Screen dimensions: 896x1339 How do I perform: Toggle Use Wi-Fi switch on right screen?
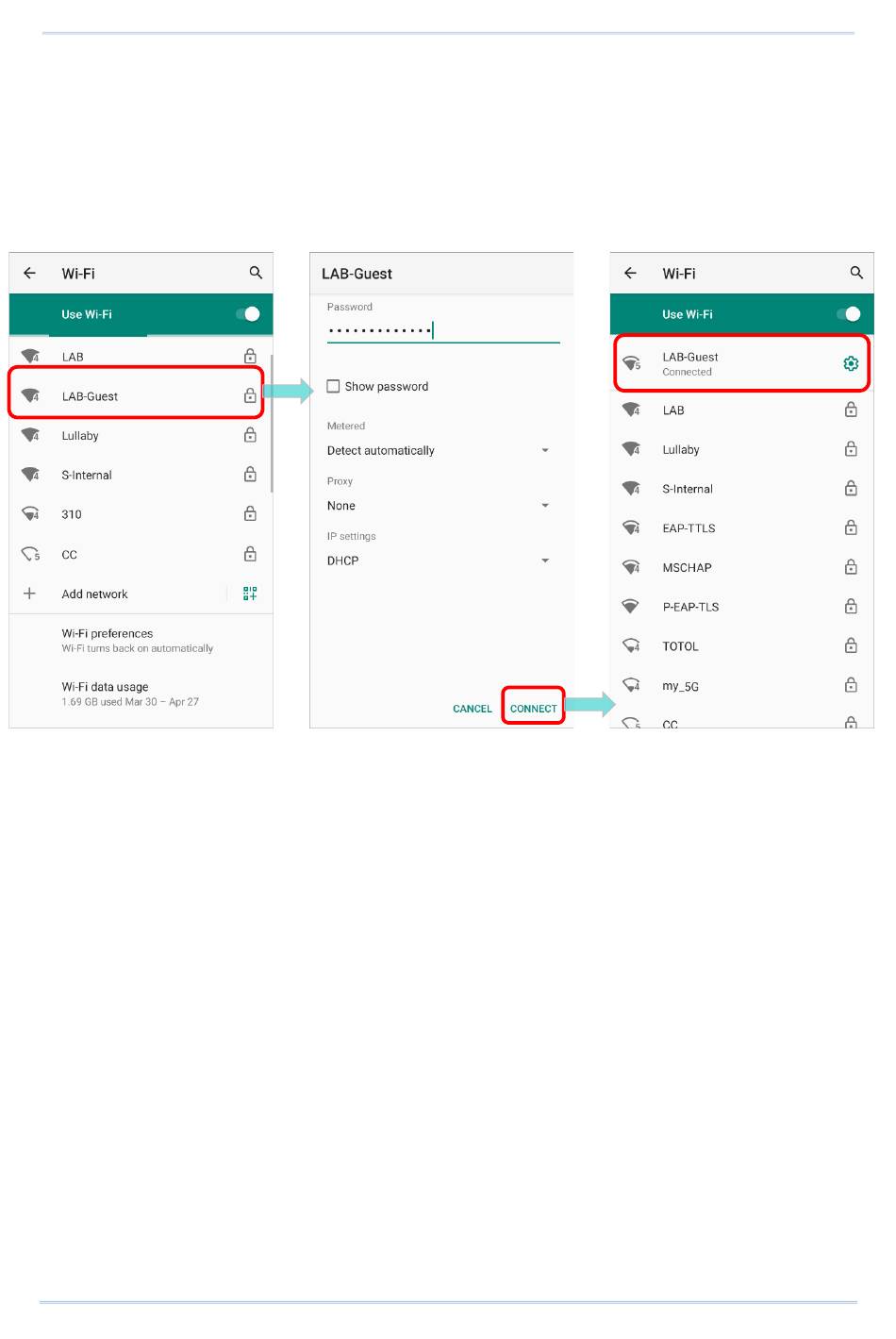[x=848, y=314]
